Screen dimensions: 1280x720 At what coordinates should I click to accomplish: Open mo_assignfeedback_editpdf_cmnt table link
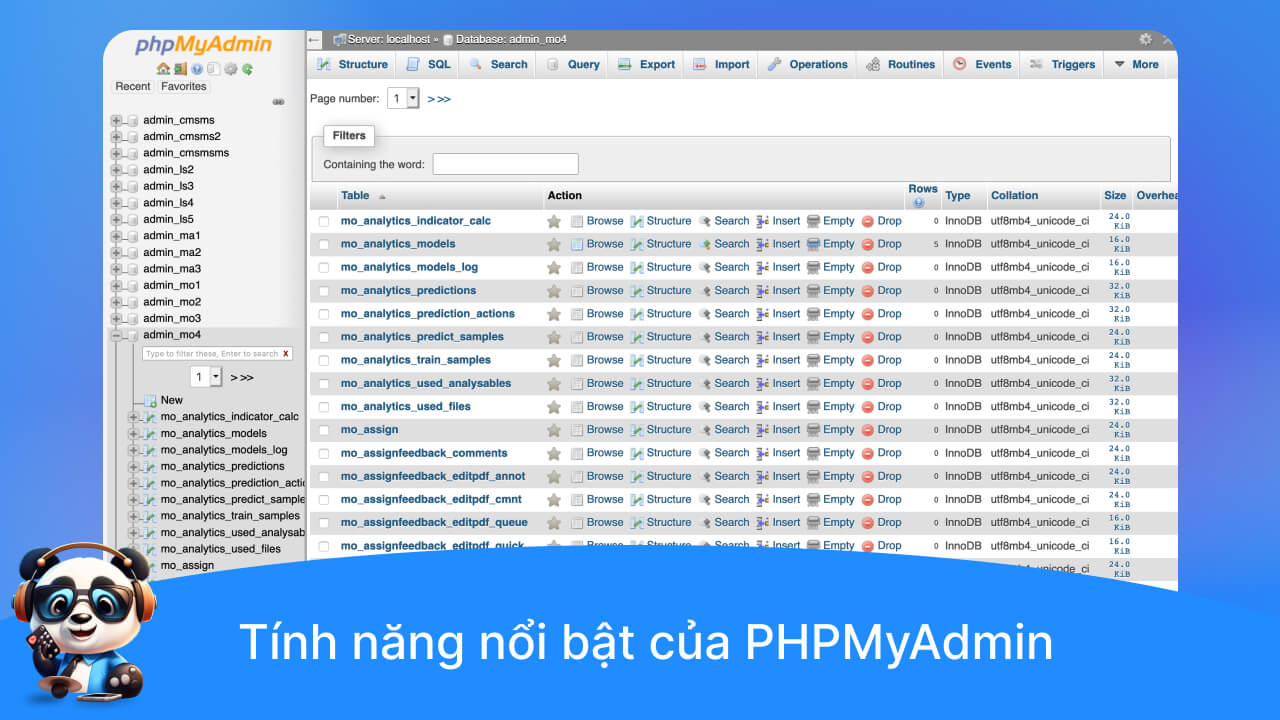pyautogui.click(x=431, y=499)
